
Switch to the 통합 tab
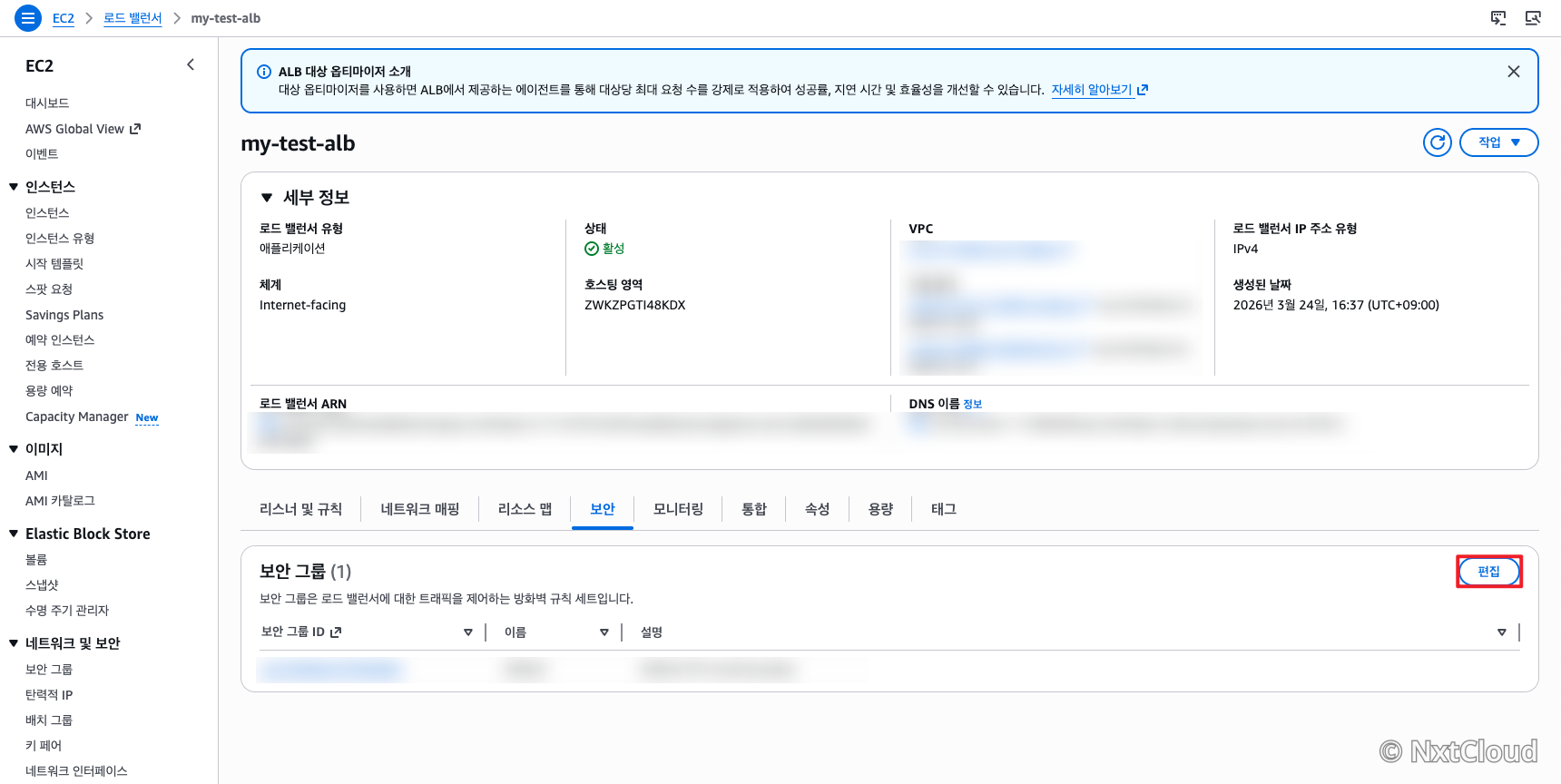(x=754, y=509)
